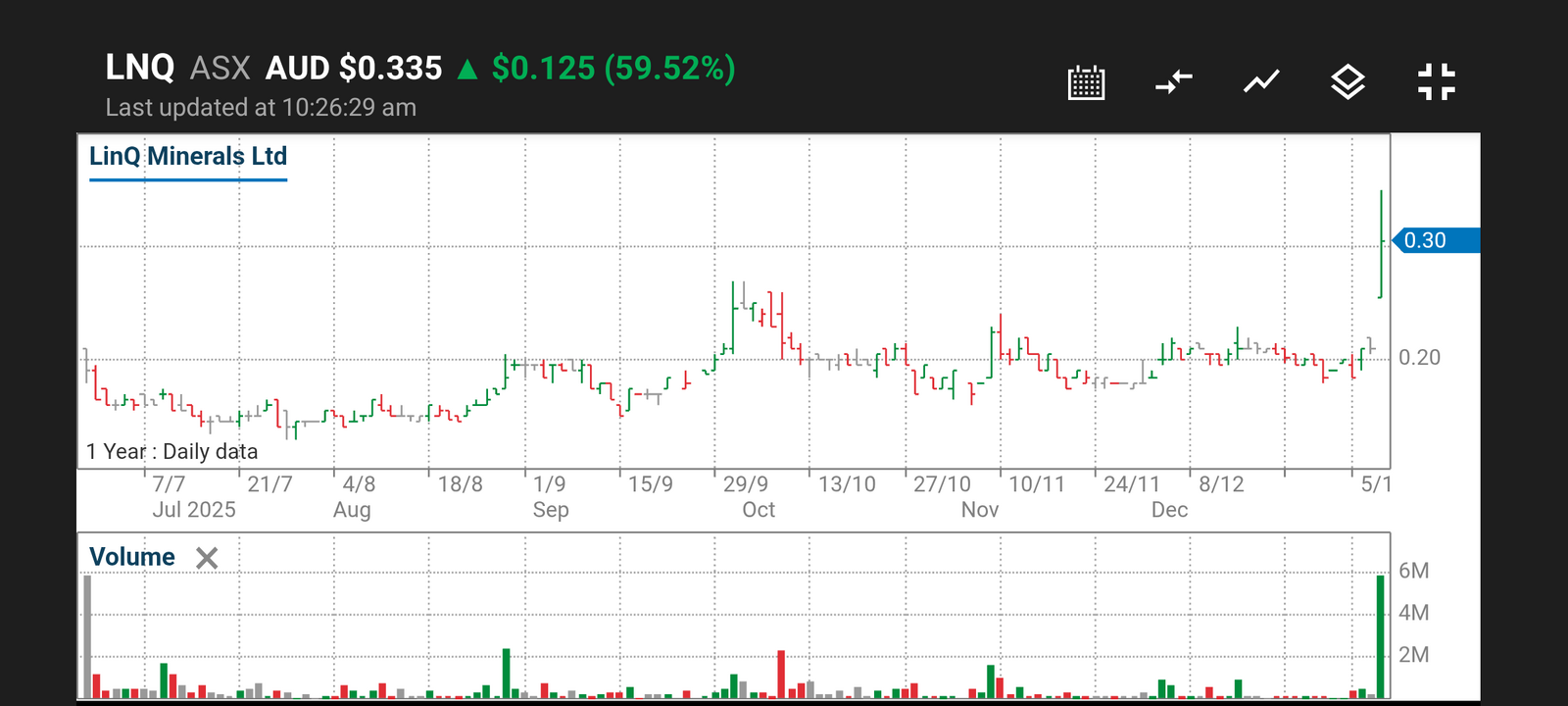Click the 18/8 date axis label

point(461,484)
